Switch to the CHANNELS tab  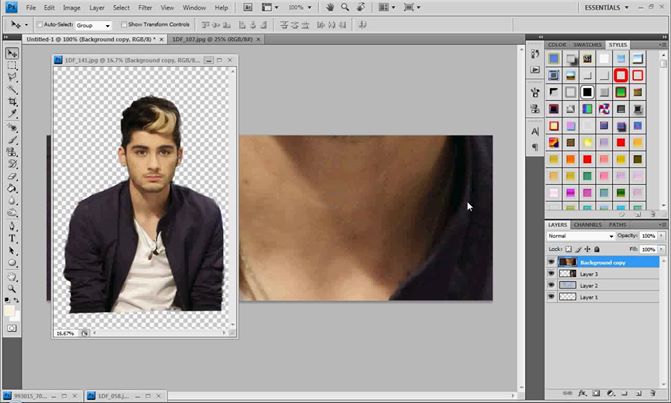pyautogui.click(x=588, y=225)
